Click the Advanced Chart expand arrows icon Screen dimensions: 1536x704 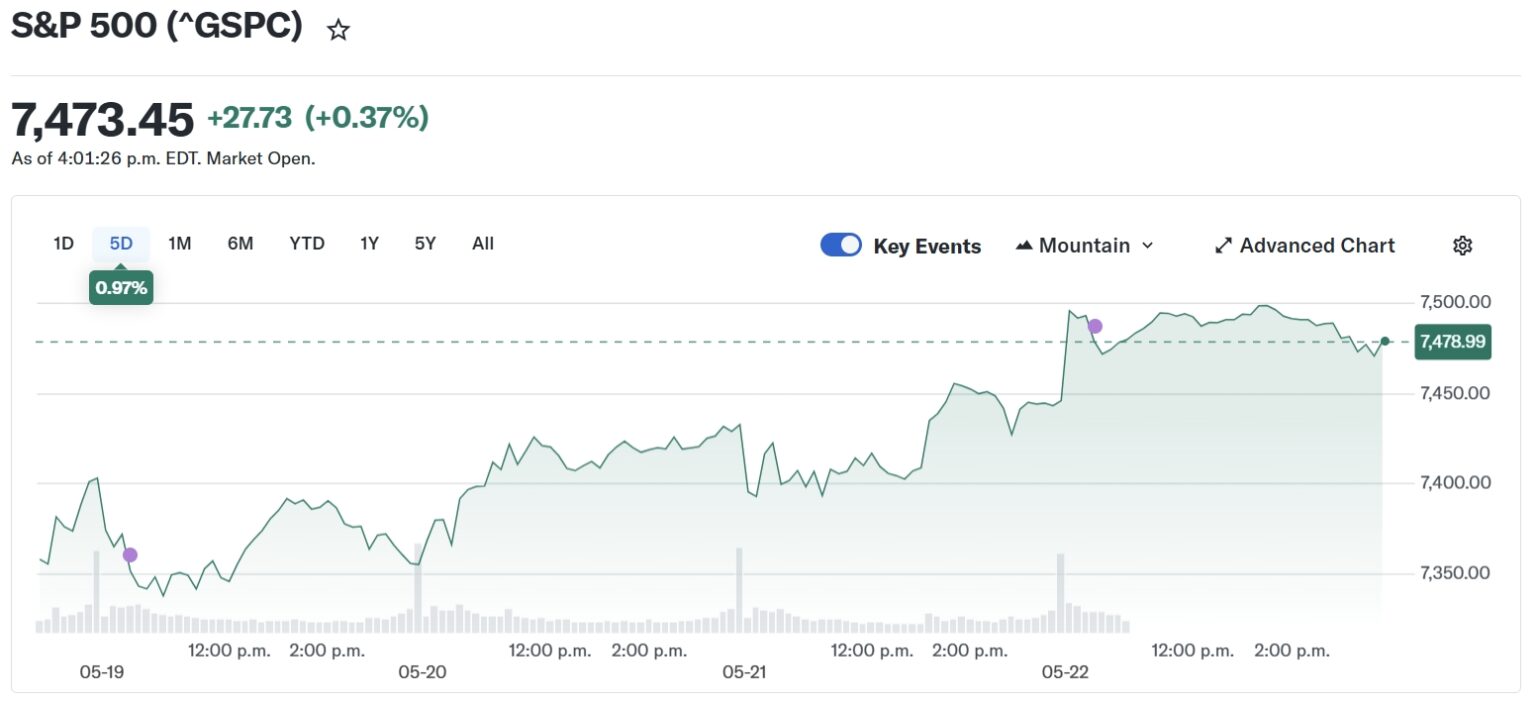click(x=1223, y=246)
